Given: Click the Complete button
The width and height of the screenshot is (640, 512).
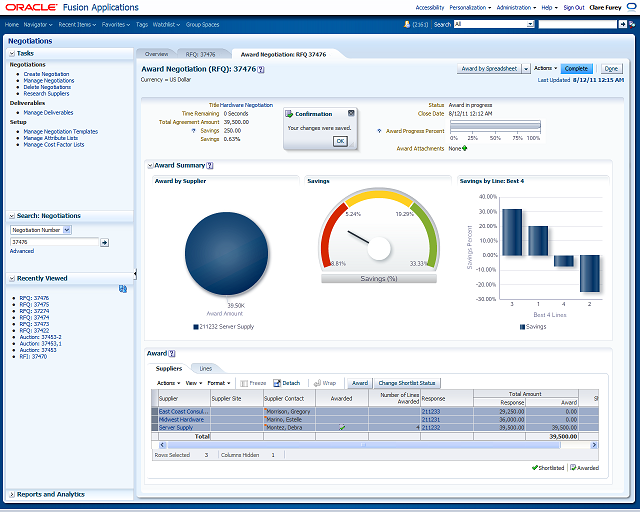Looking at the screenshot, I should coord(576,69).
